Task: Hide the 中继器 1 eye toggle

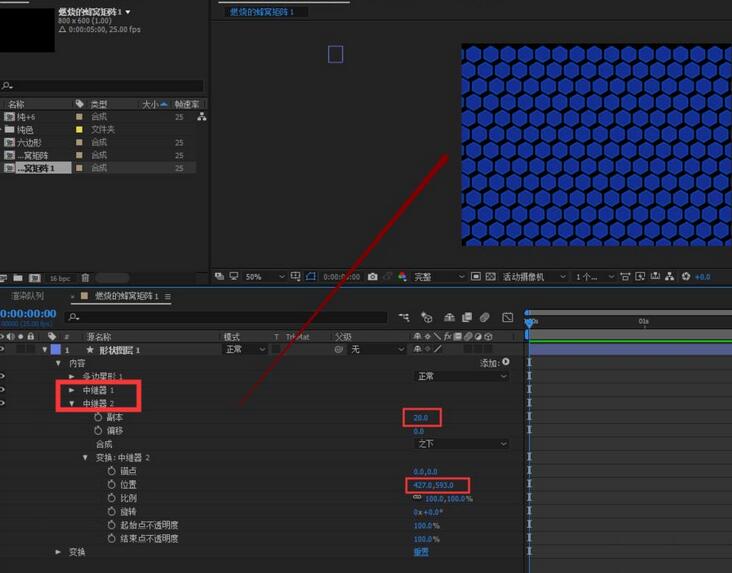Action: point(2,389)
